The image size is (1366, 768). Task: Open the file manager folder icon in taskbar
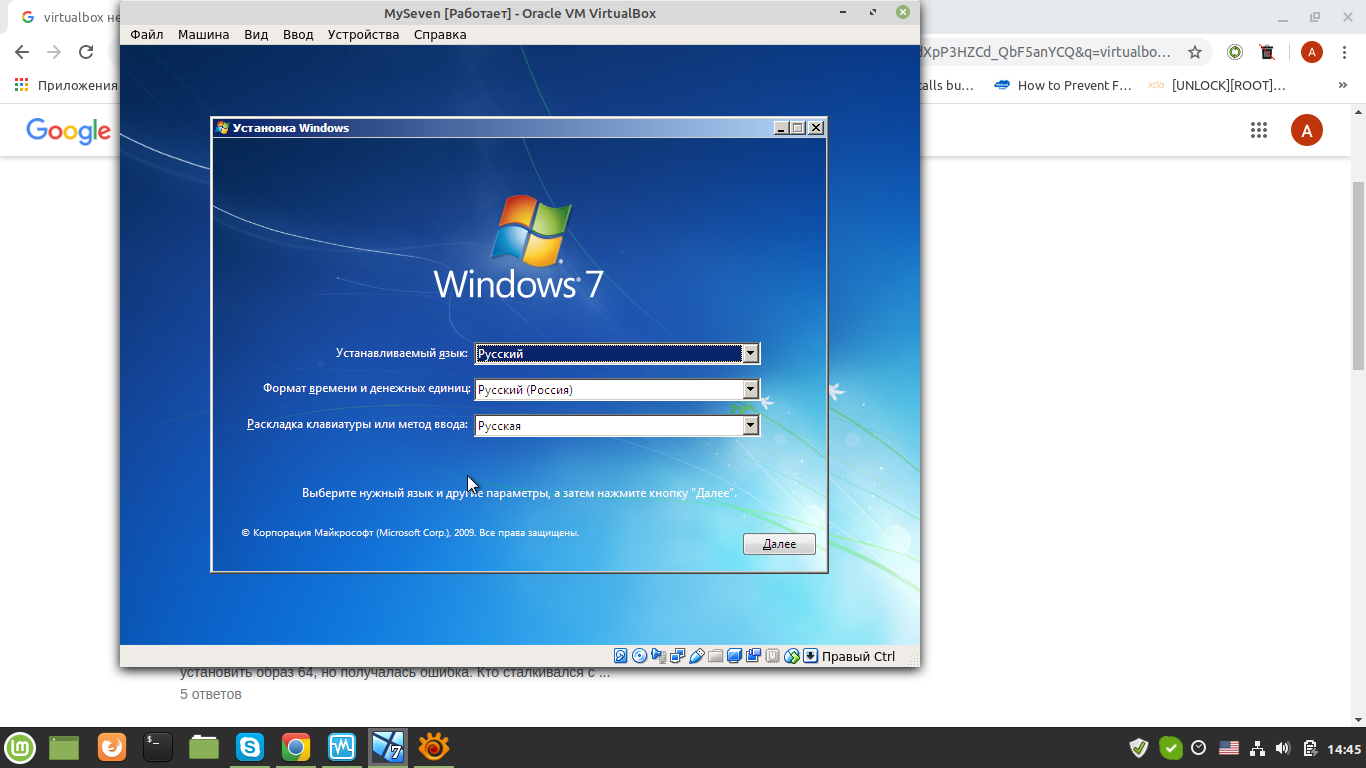[204, 747]
